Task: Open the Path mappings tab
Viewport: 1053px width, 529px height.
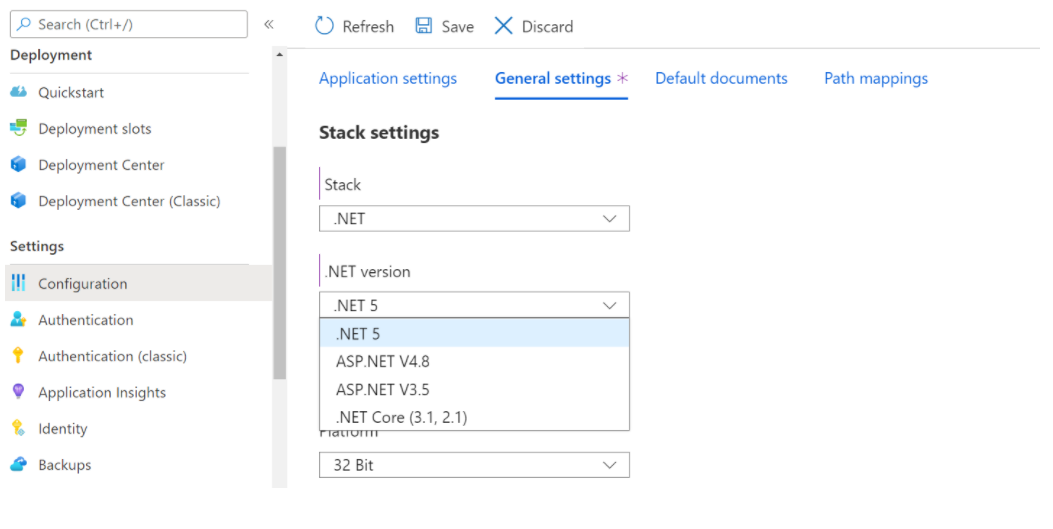Action: [875, 78]
